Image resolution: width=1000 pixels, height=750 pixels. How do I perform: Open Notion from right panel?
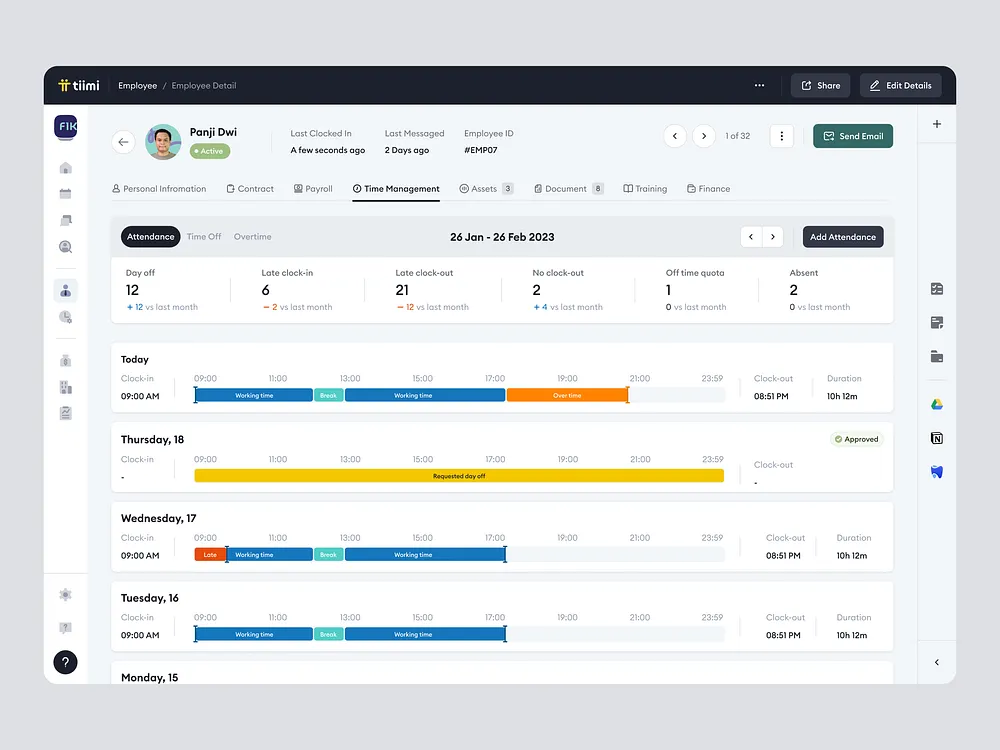tap(937, 438)
